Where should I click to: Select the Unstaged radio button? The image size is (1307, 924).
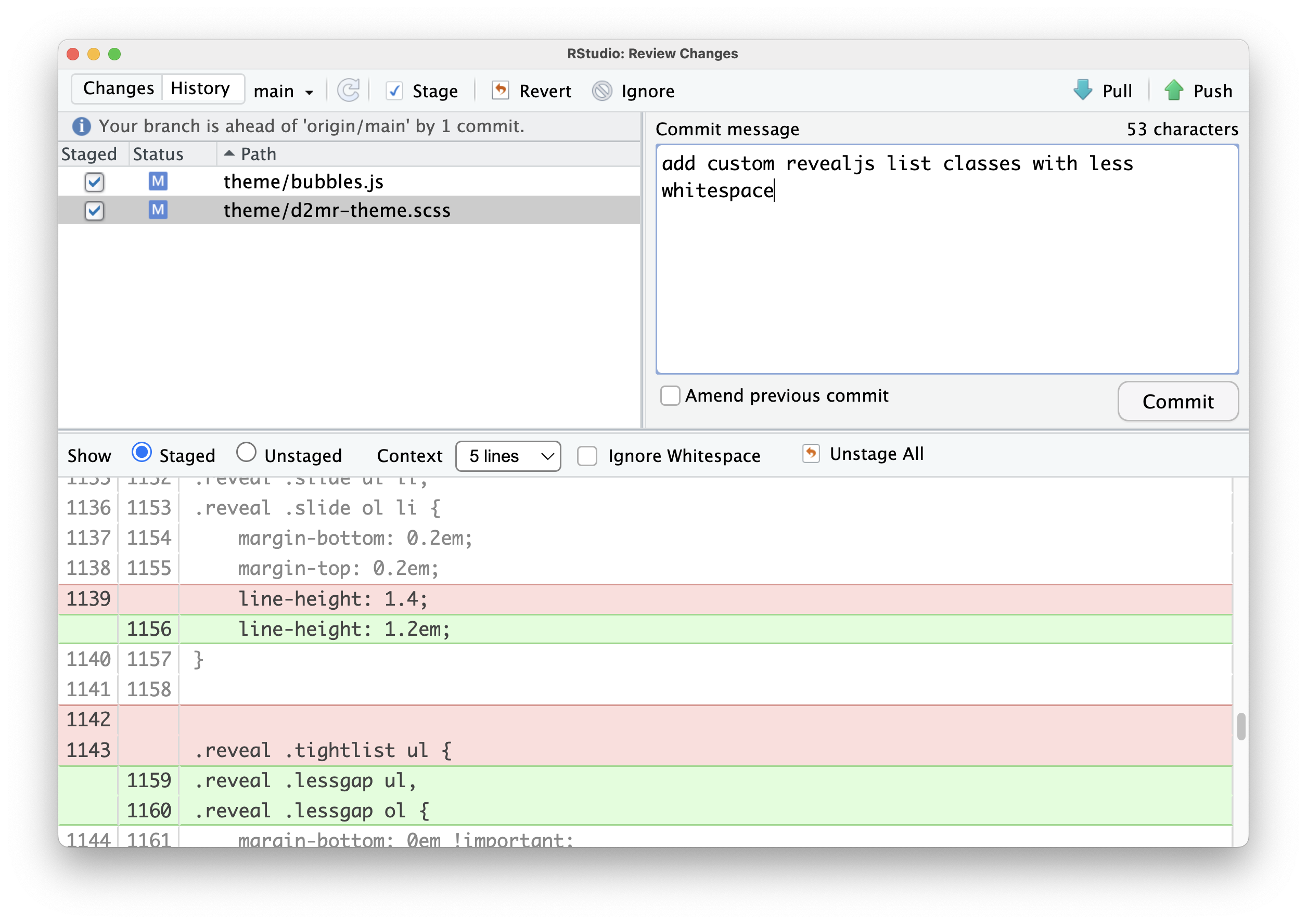click(246, 453)
